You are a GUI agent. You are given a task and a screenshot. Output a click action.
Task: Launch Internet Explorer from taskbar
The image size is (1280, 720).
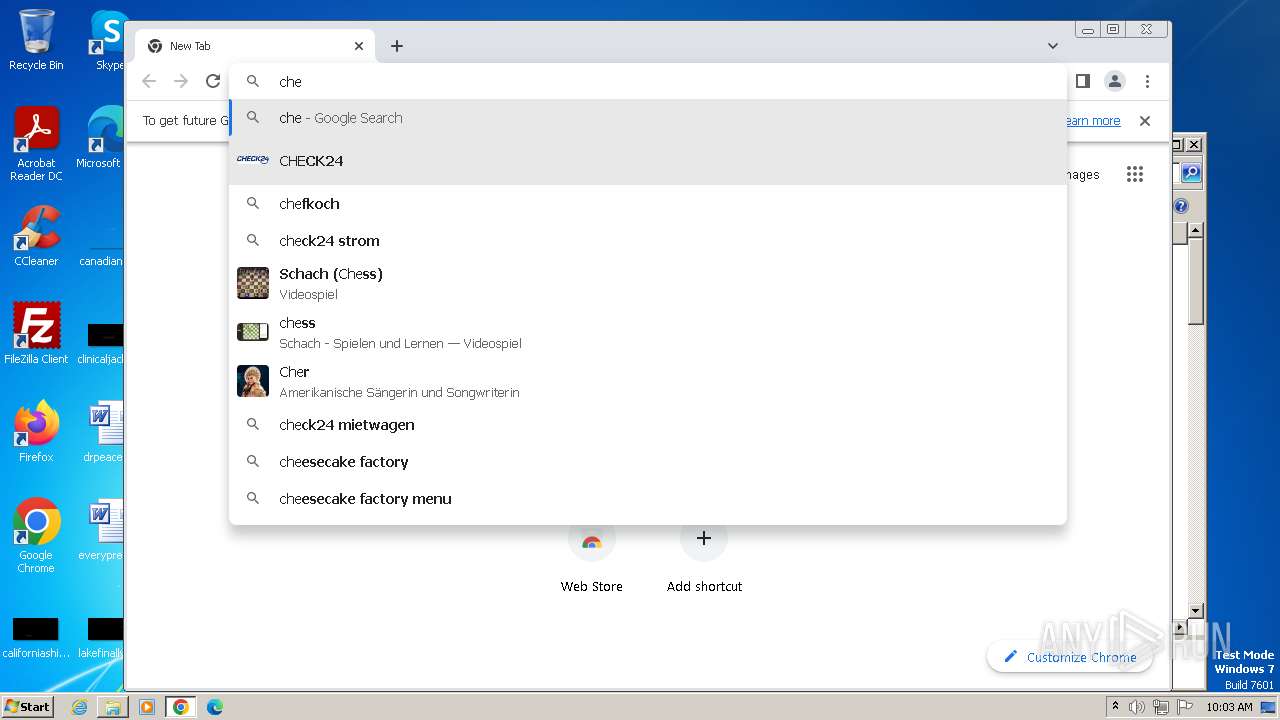coord(79,707)
